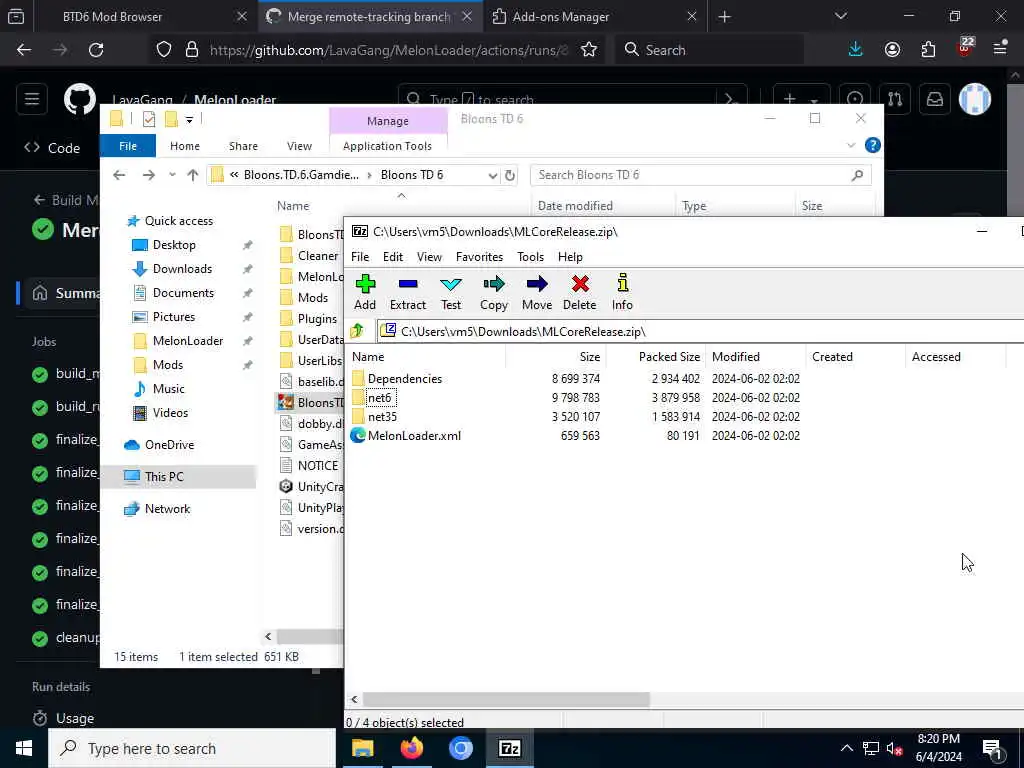
Task: Open Explorer File tab
Action: pyautogui.click(x=128, y=146)
